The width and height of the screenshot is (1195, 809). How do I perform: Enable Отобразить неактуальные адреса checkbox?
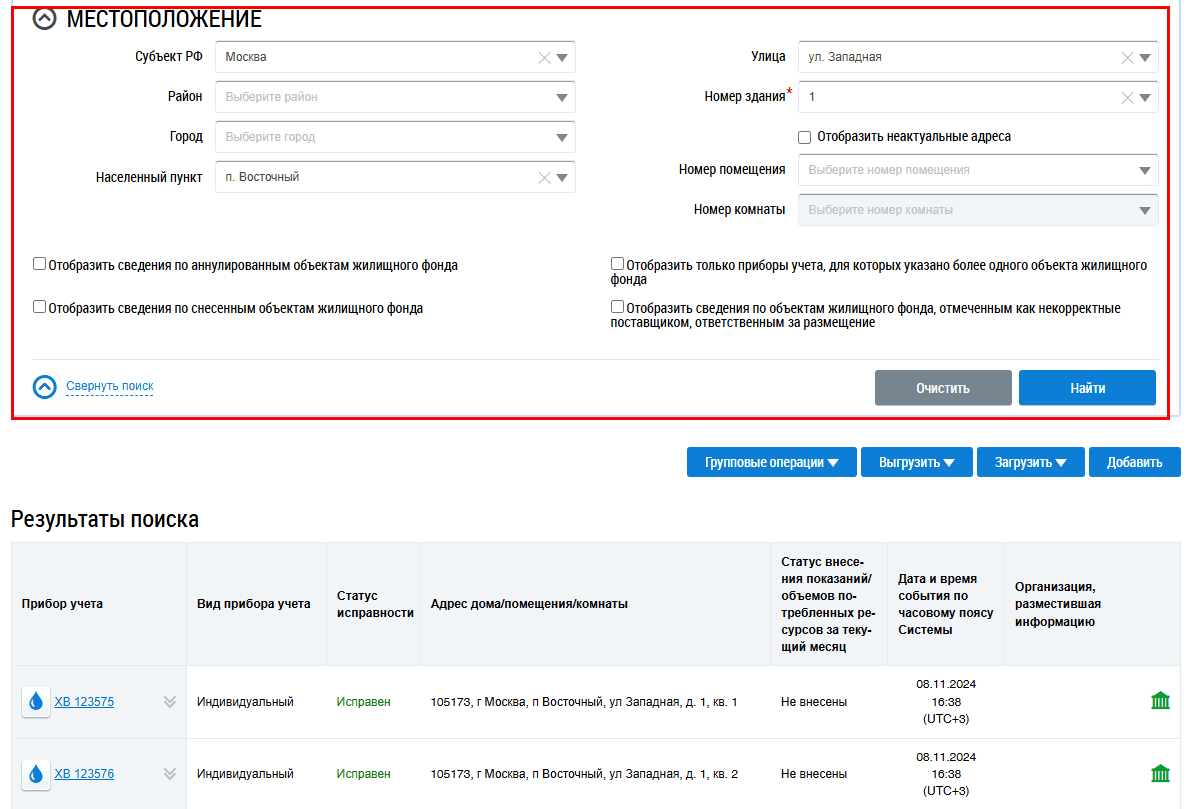[x=804, y=137]
